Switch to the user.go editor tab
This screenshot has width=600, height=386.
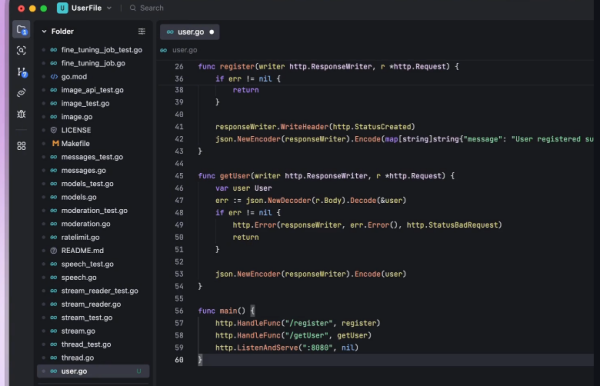pos(190,32)
